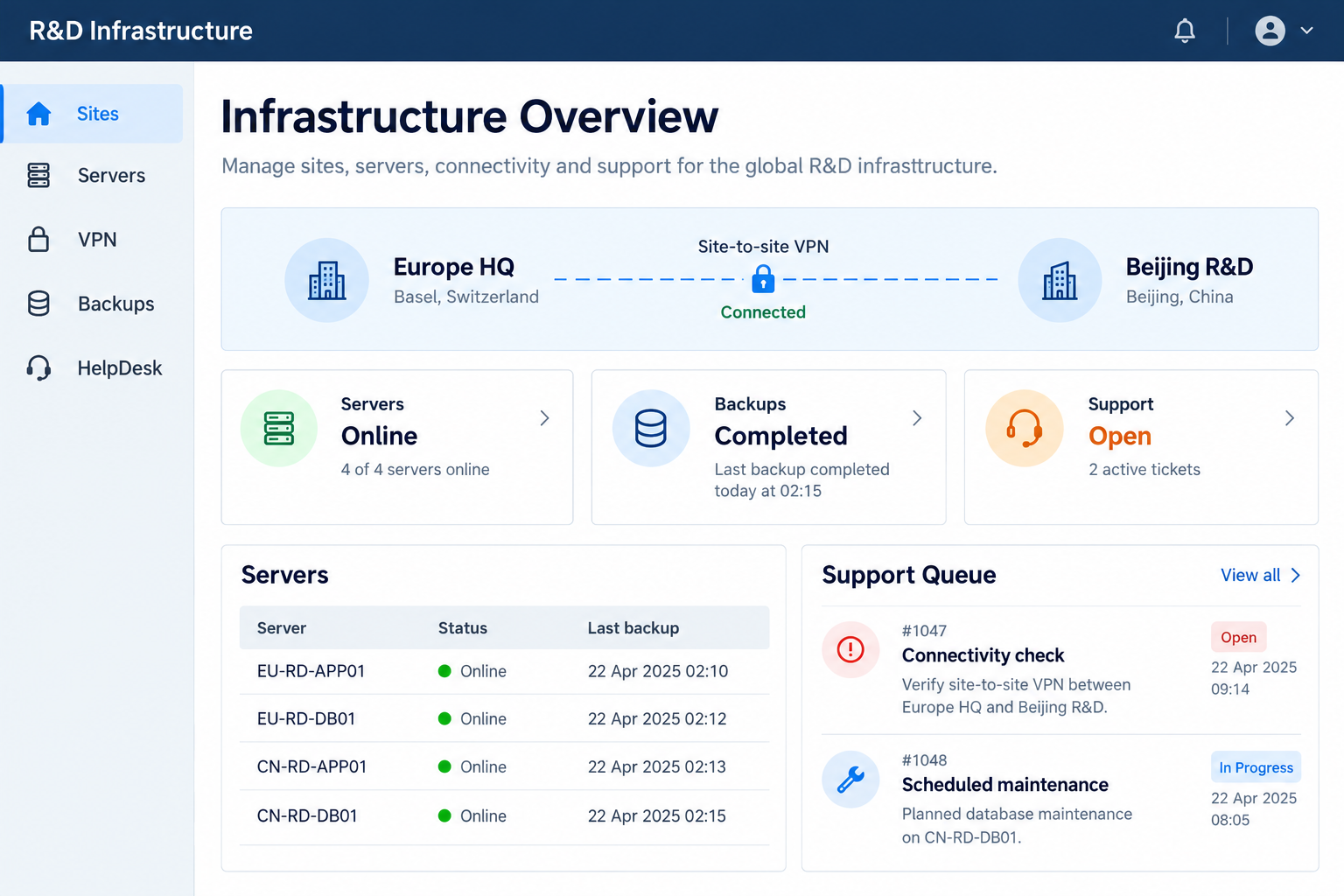Open the Connectivity check ticket title
Screen dimensions: 1344x896
click(983, 655)
